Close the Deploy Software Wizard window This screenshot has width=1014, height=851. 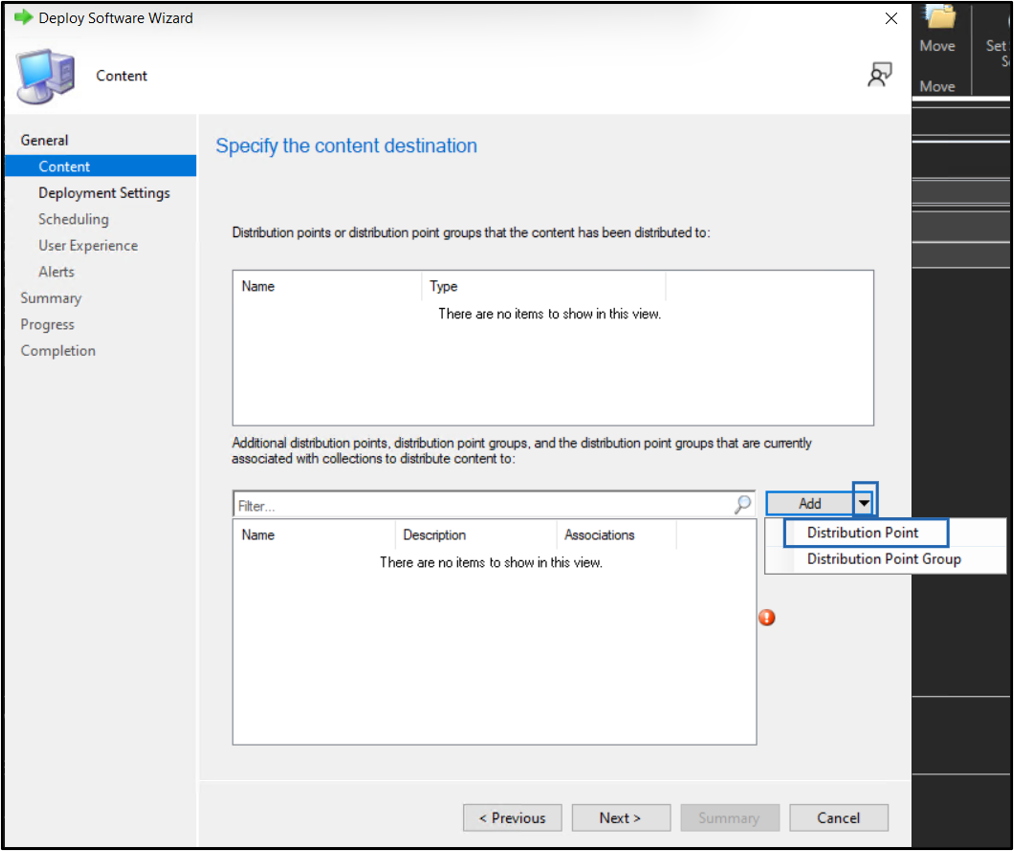pyautogui.click(x=891, y=18)
